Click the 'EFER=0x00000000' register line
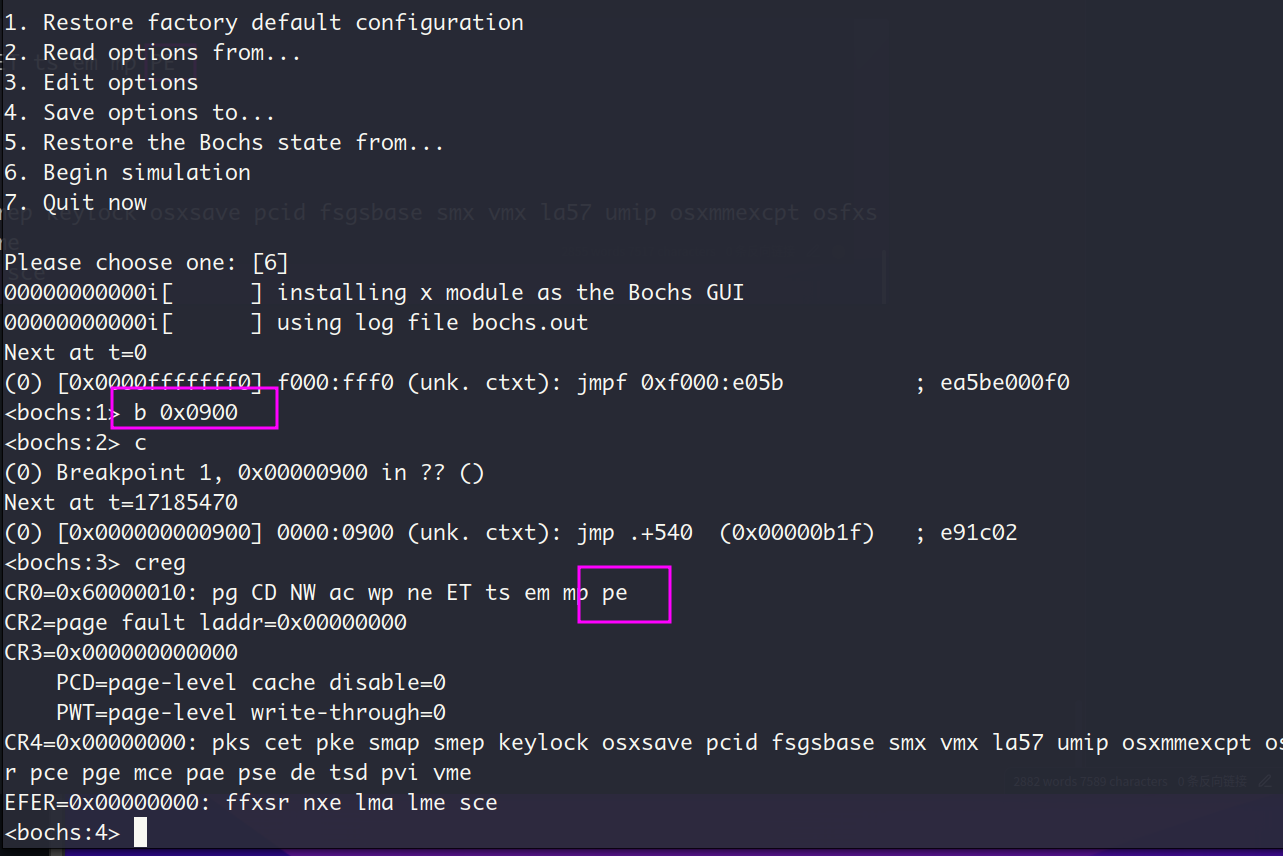Image resolution: width=1283 pixels, height=856 pixels. click(251, 802)
